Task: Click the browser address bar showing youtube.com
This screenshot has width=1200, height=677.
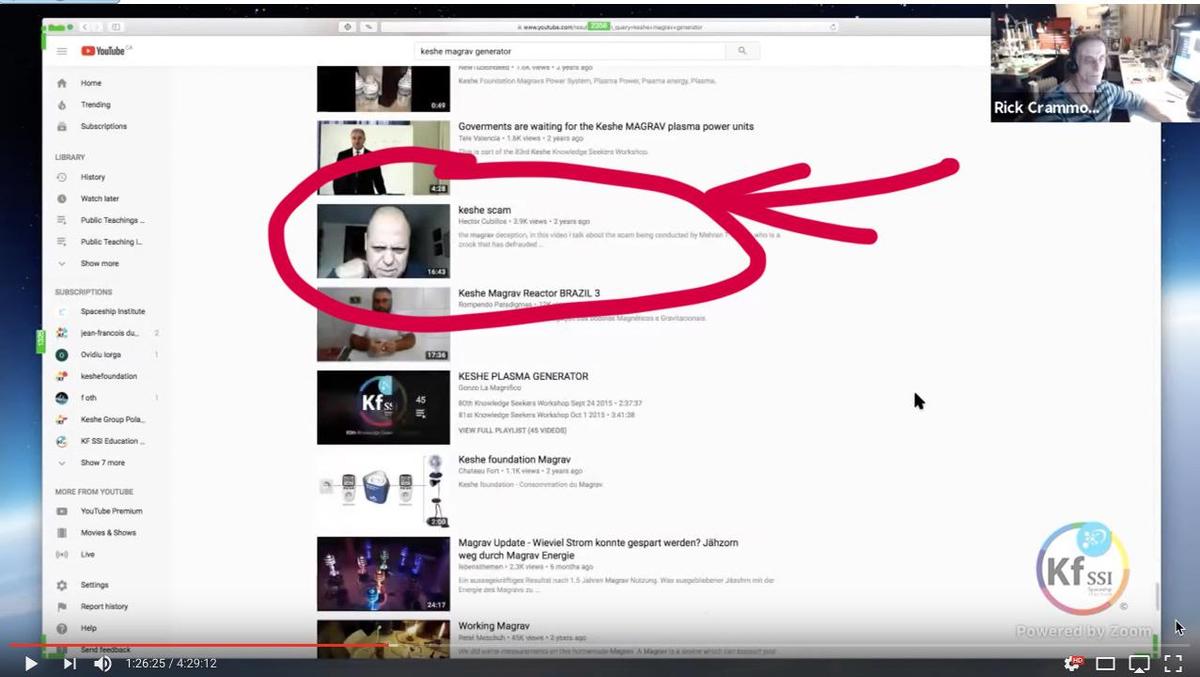Action: click(x=608, y=27)
